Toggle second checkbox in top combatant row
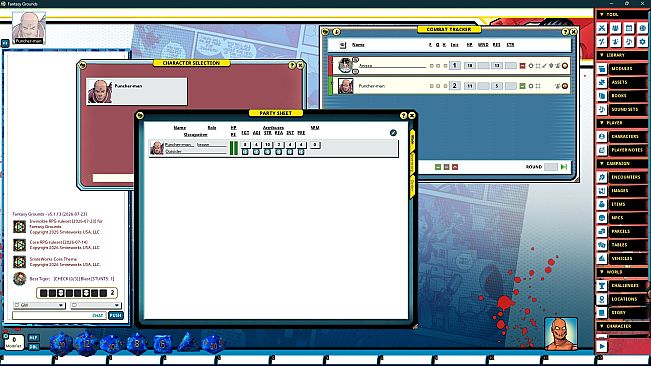The image size is (651, 366). pos(438,66)
